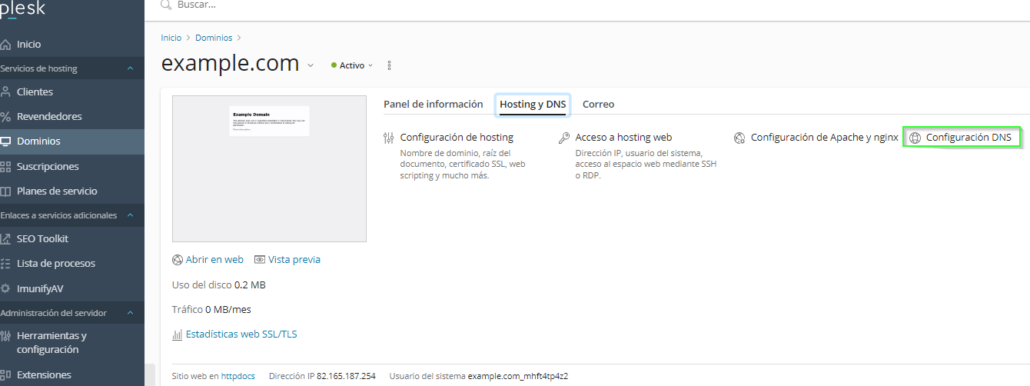
Task: Open Estadísticas web SSL/TLS link
Action: [x=241, y=334]
